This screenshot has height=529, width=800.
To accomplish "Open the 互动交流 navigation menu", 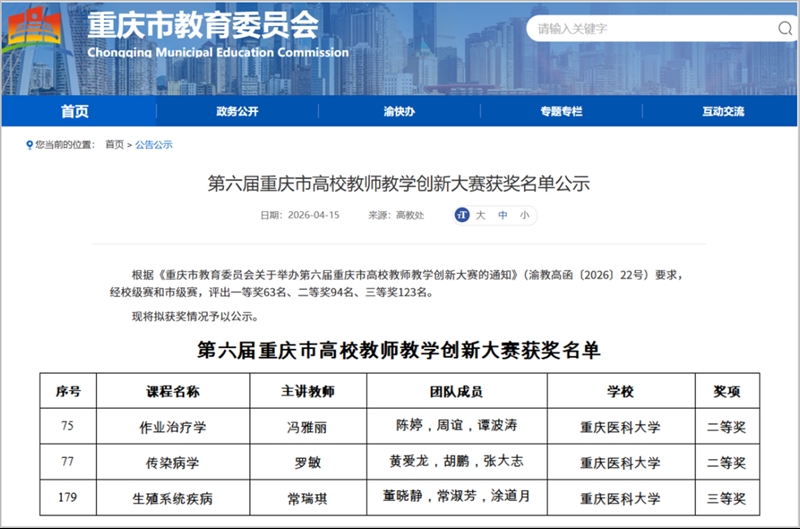I will pyautogui.click(x=722, y=111).
